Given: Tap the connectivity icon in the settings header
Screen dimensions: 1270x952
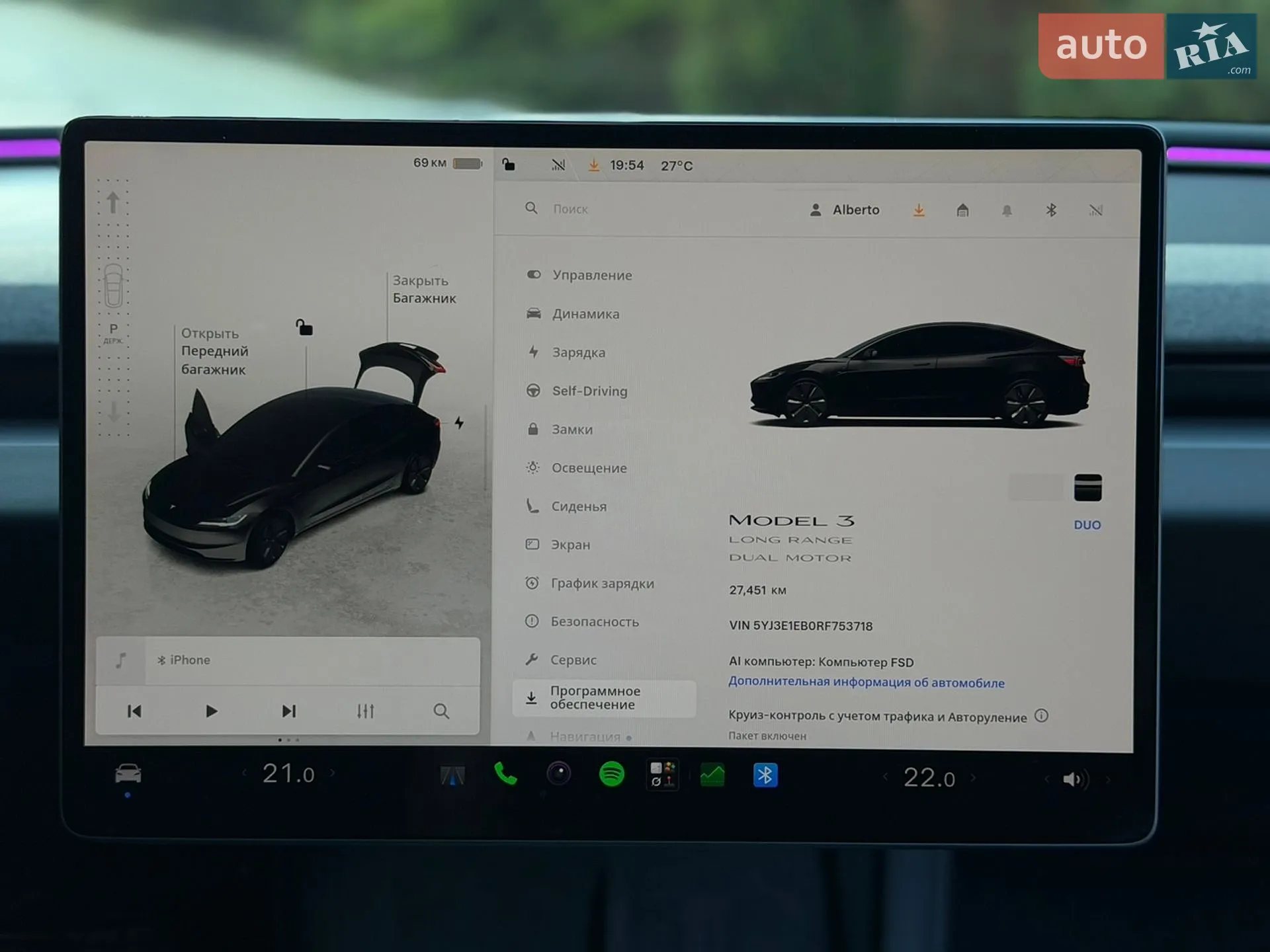Looking at the screenshot, I should pyautogui.click(x=1095, y=210).
